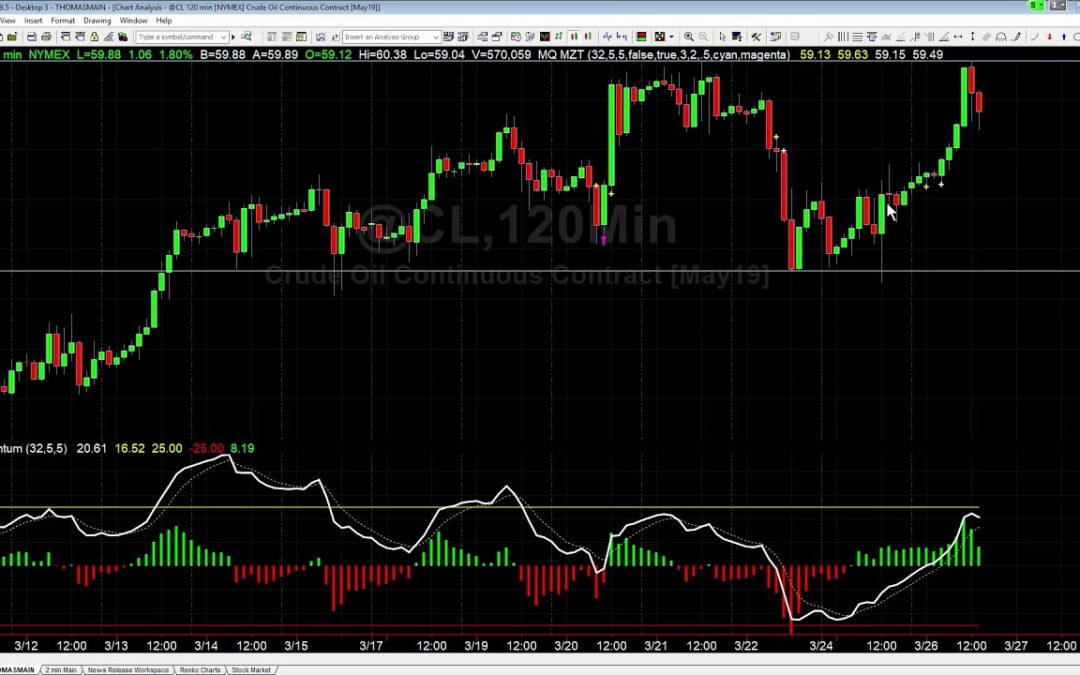
Task: Click the green S icon in title bar
Action: click(1035, 6)
